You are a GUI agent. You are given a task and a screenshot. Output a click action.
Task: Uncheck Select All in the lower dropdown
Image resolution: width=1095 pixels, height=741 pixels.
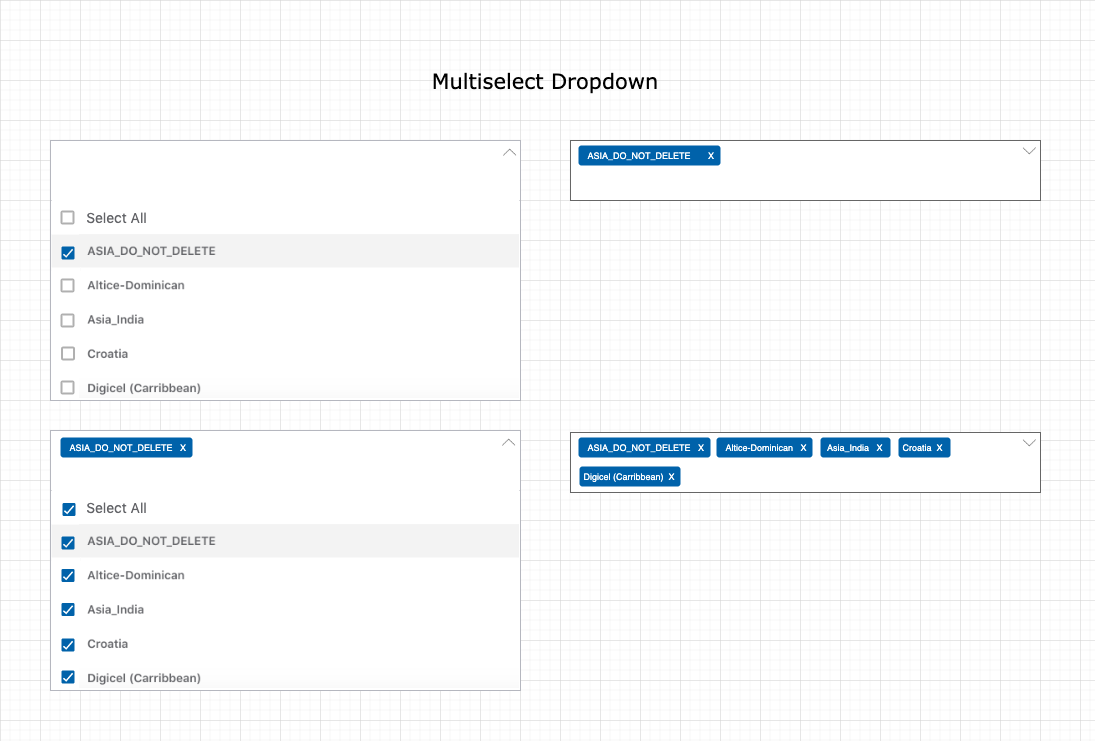pos(68,508)
